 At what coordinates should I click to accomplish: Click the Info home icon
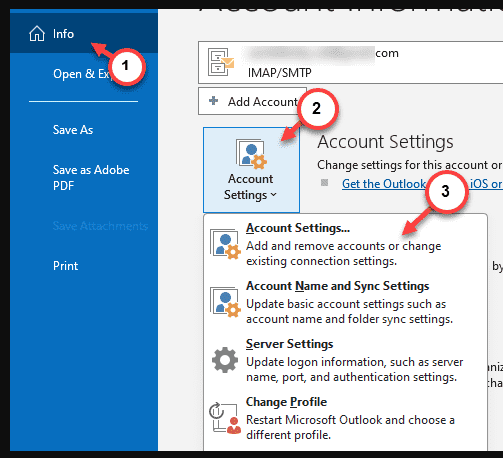(37, 33)
